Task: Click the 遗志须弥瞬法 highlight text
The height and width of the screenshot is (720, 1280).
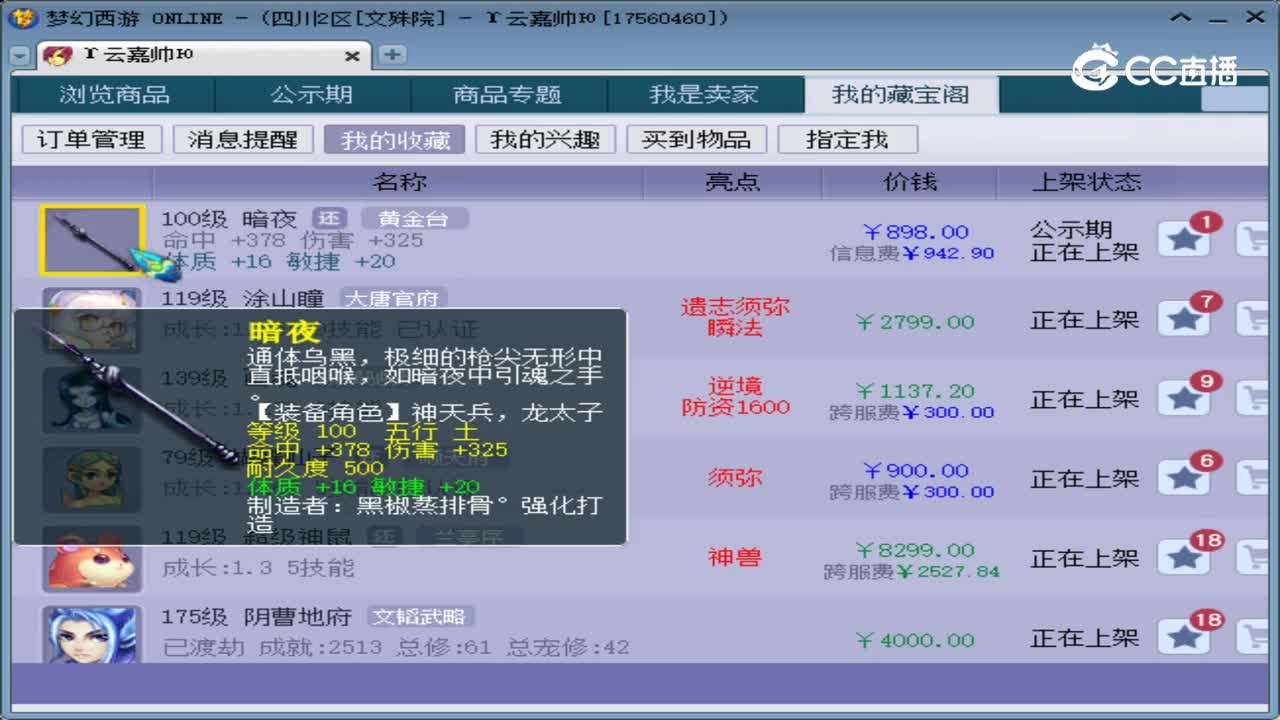Action: pos(735,317)
